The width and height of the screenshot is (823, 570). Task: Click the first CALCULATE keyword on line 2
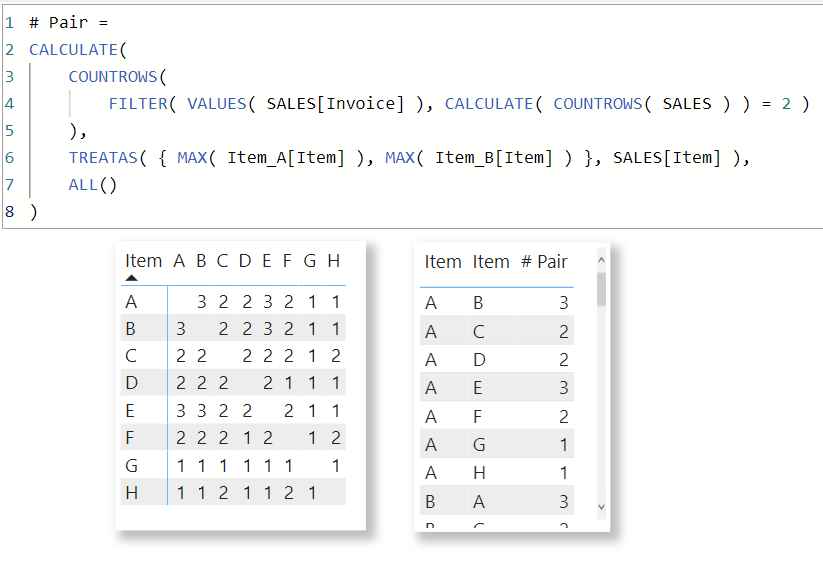click(73, 50)
